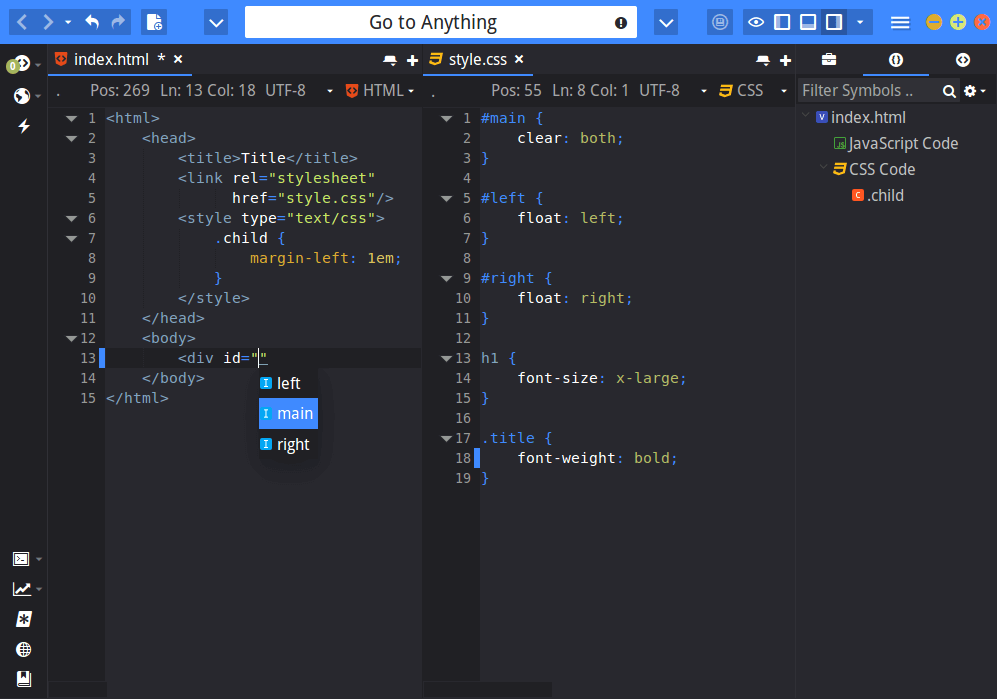This screenshot has width=997, height=699.
Task: Open the bookmark book sidebar icon
Action: click(24, 679)
